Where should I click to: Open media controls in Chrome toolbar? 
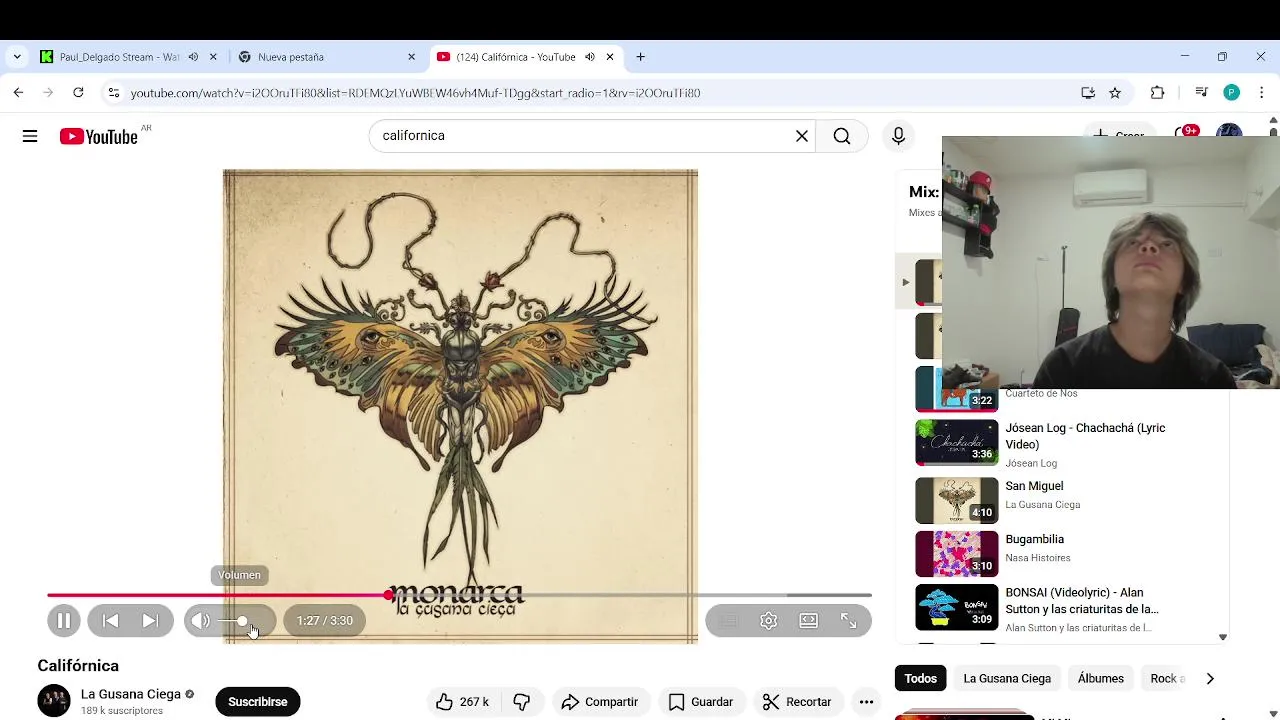click(1202, 93)
